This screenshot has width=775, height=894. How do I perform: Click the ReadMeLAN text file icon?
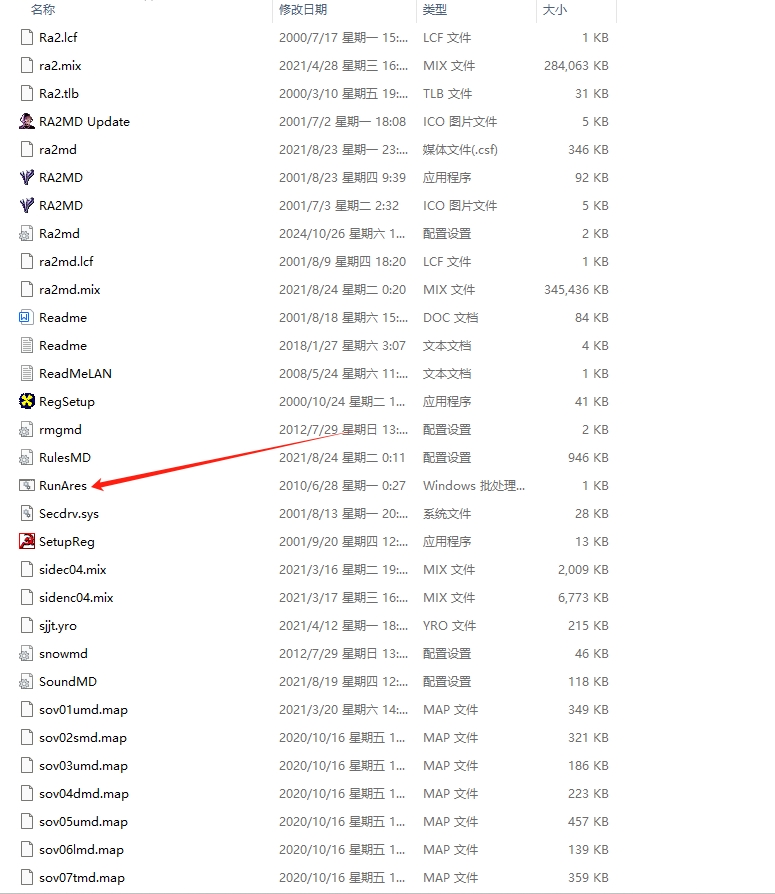26,373
